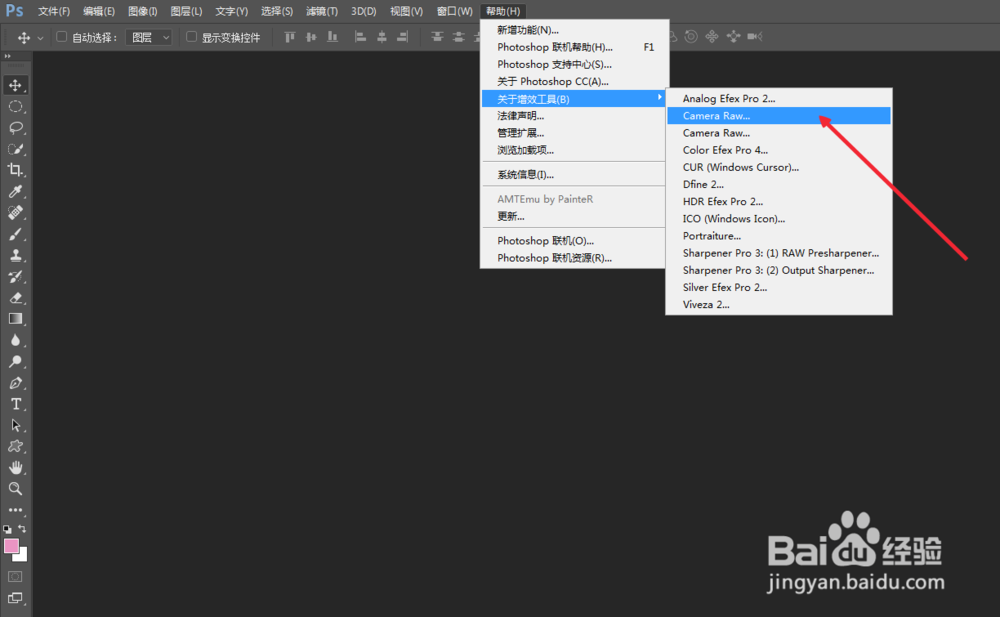The image size is (1000, 617).
Task: Select the Pen tool
Action: [x=15, y=383]
